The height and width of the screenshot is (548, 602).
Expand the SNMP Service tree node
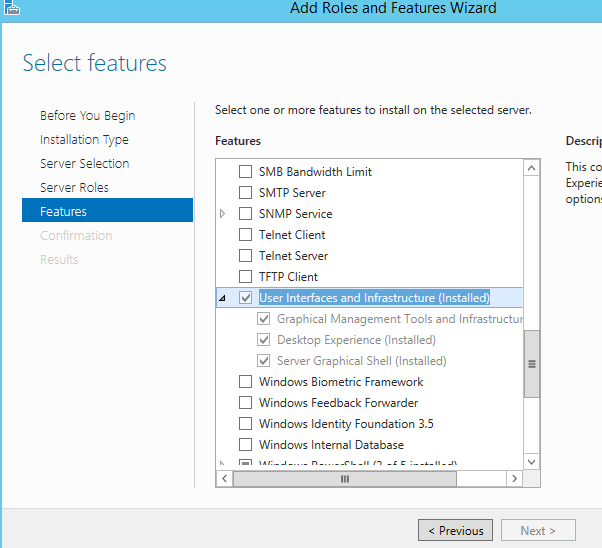(x=222, y=214)
